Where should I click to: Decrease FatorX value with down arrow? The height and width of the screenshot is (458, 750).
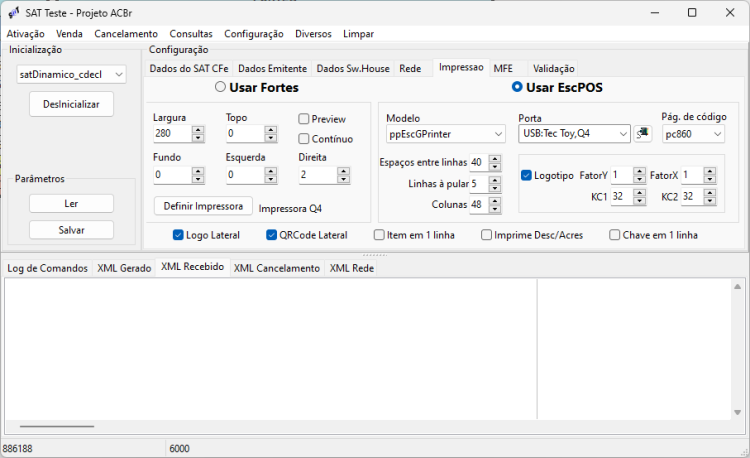coord(710,180)
